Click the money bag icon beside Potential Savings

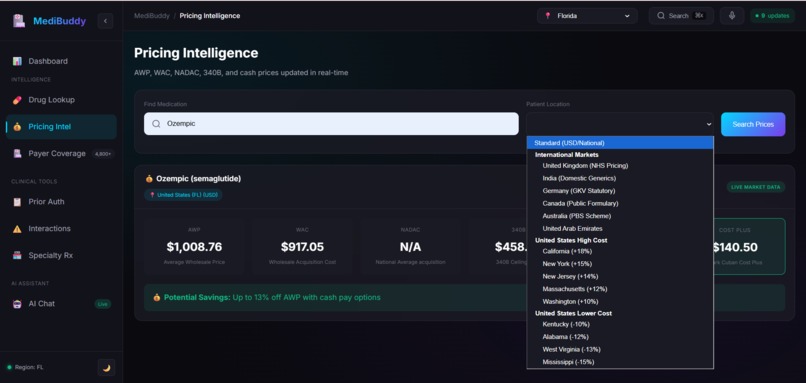[157, 298]
